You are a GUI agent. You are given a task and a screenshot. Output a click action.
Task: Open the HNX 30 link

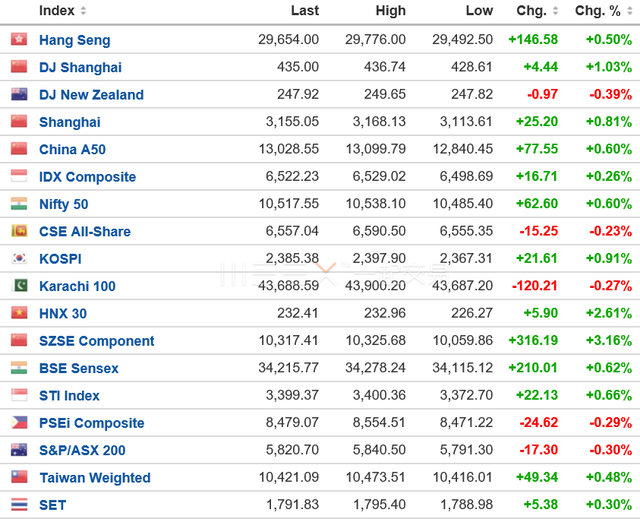[x=63, y=313]
